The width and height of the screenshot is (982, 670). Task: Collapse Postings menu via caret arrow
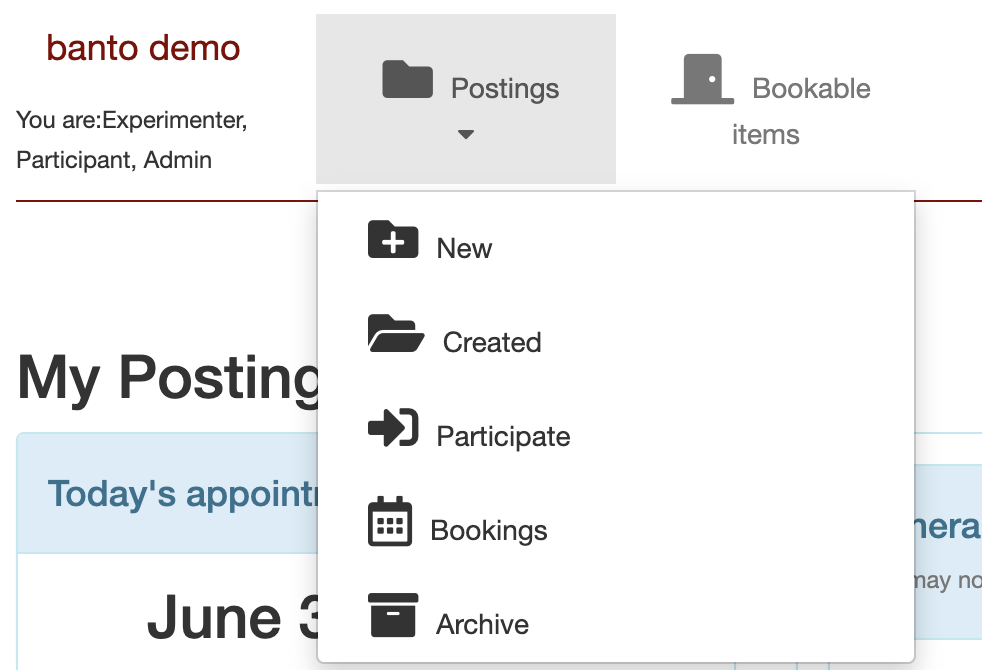pos(465,134)
